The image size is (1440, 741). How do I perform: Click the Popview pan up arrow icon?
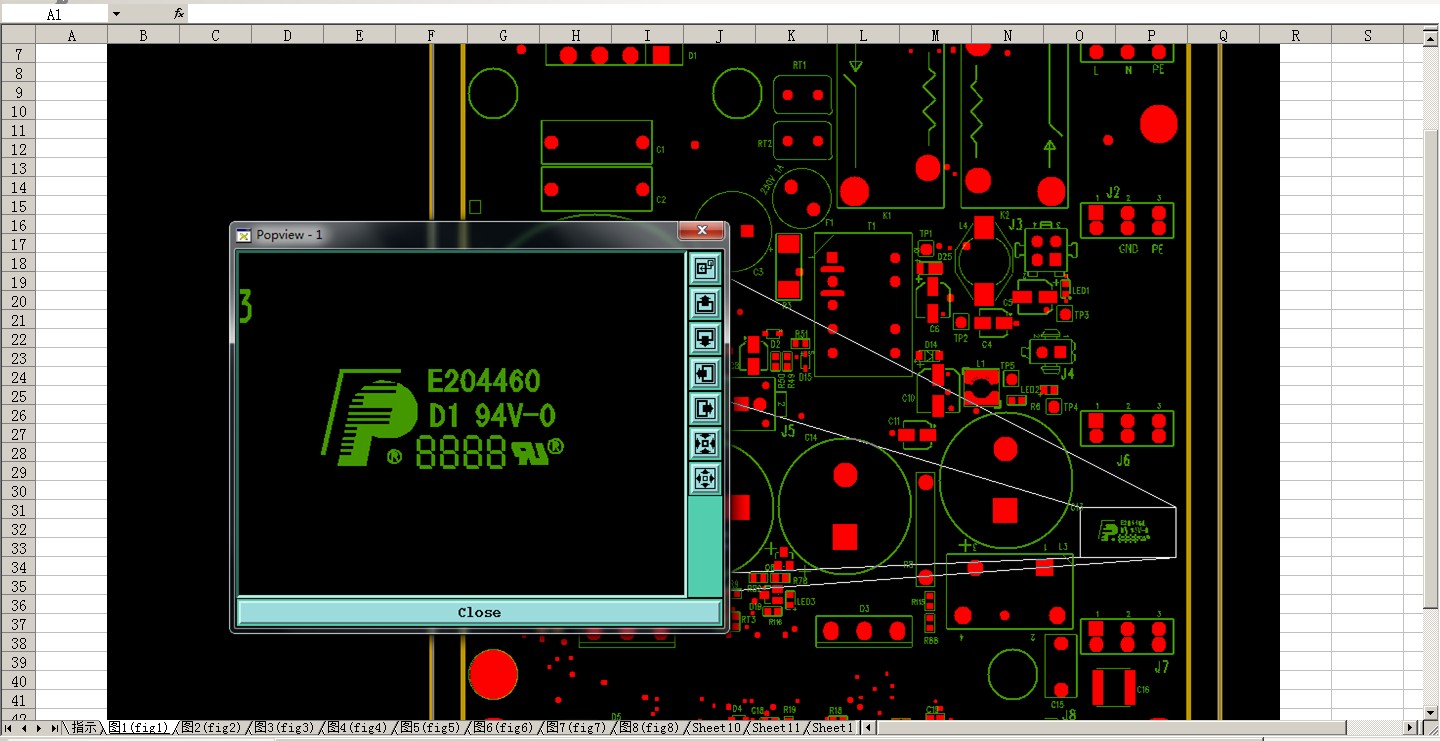click(705, 303)
